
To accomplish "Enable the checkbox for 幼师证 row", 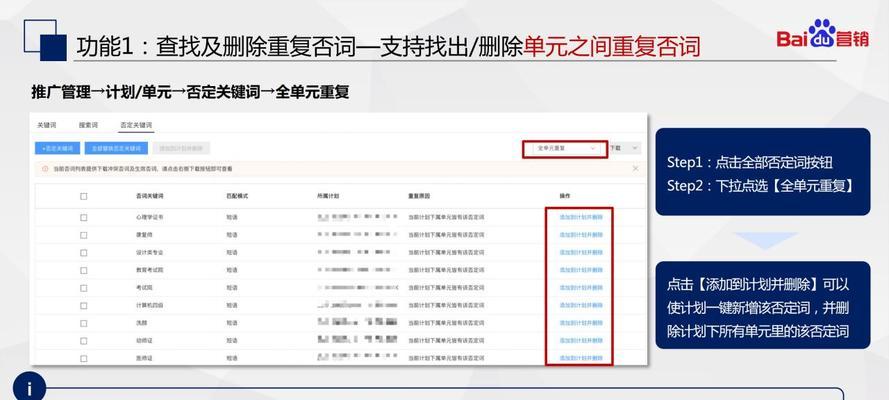I will (x=84, y=341).
